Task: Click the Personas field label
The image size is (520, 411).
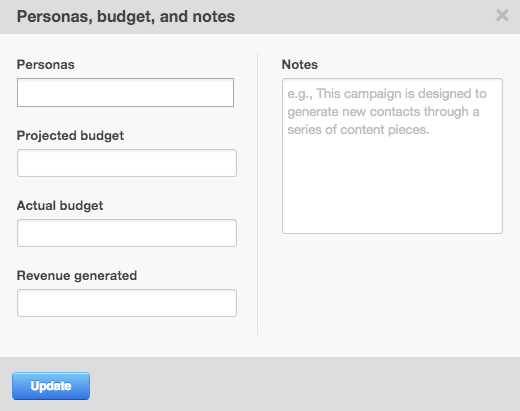Action: (46, 65)
